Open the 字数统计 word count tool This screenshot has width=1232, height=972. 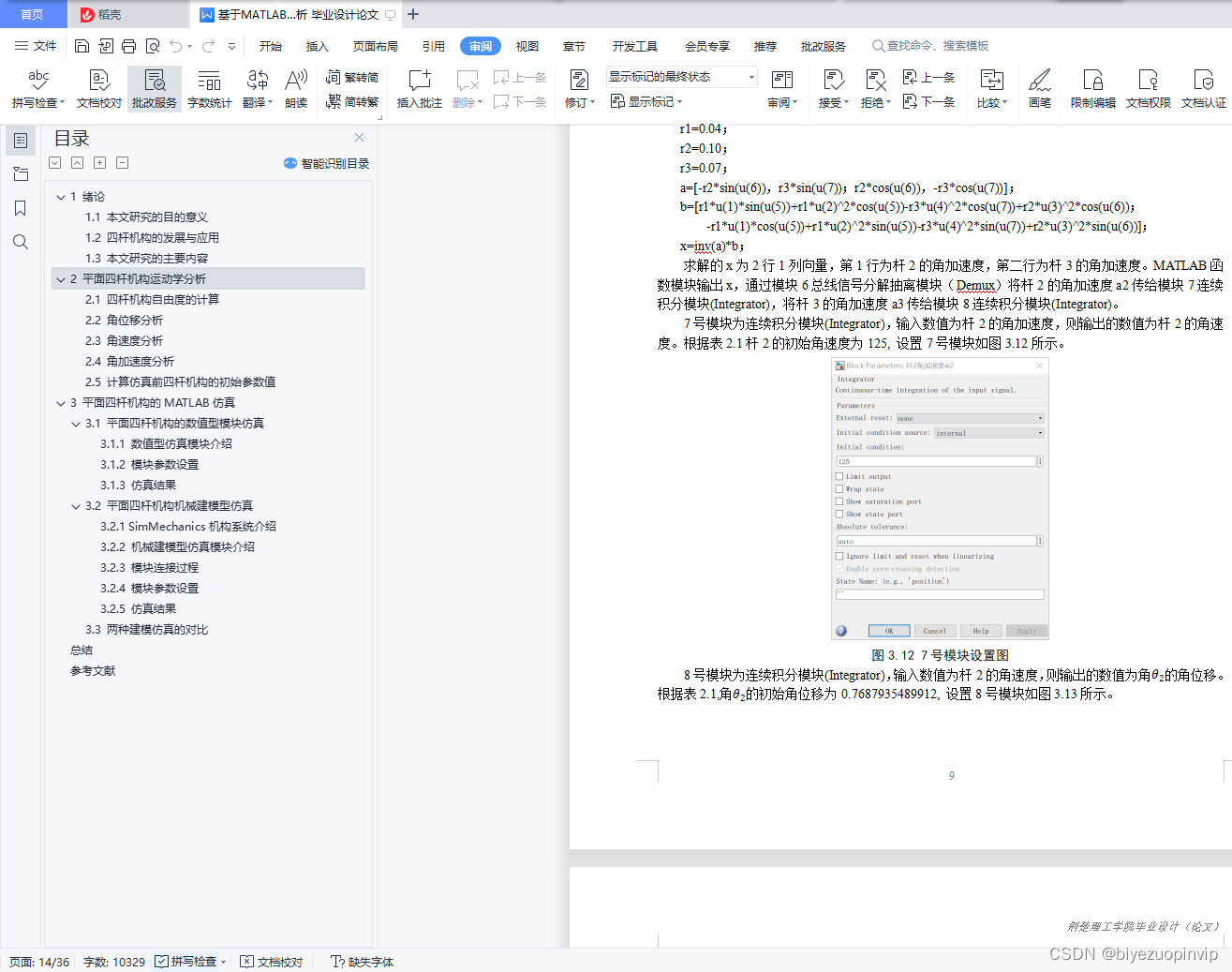[x=210, y=89]
